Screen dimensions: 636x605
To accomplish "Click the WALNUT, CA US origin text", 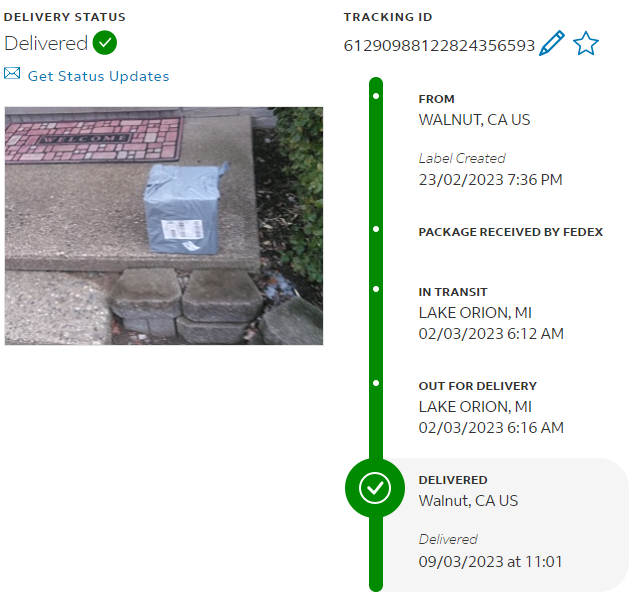I will tap(474, 120).
